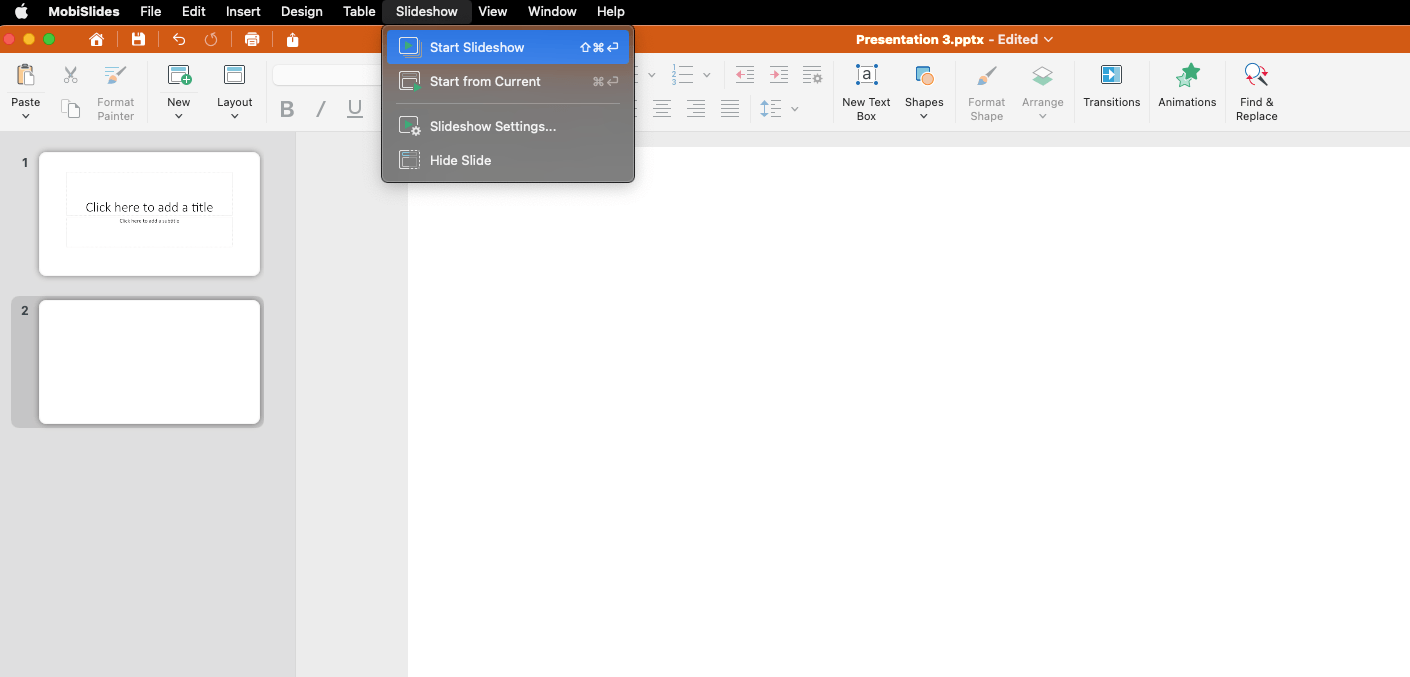Decrease the paragraph indent
Image resolution: width=1410 pixels, height=677 pixels.
pos(745,75)
